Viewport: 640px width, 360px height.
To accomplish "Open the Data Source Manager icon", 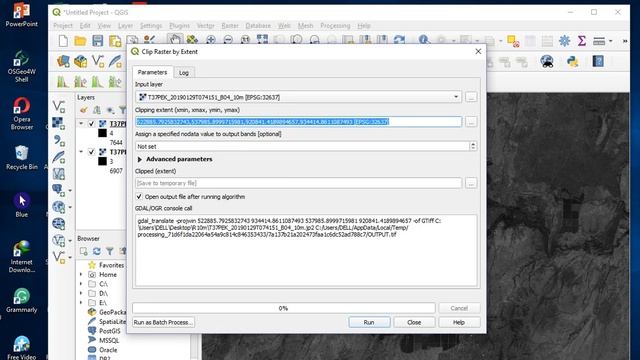I will [63, 62].
